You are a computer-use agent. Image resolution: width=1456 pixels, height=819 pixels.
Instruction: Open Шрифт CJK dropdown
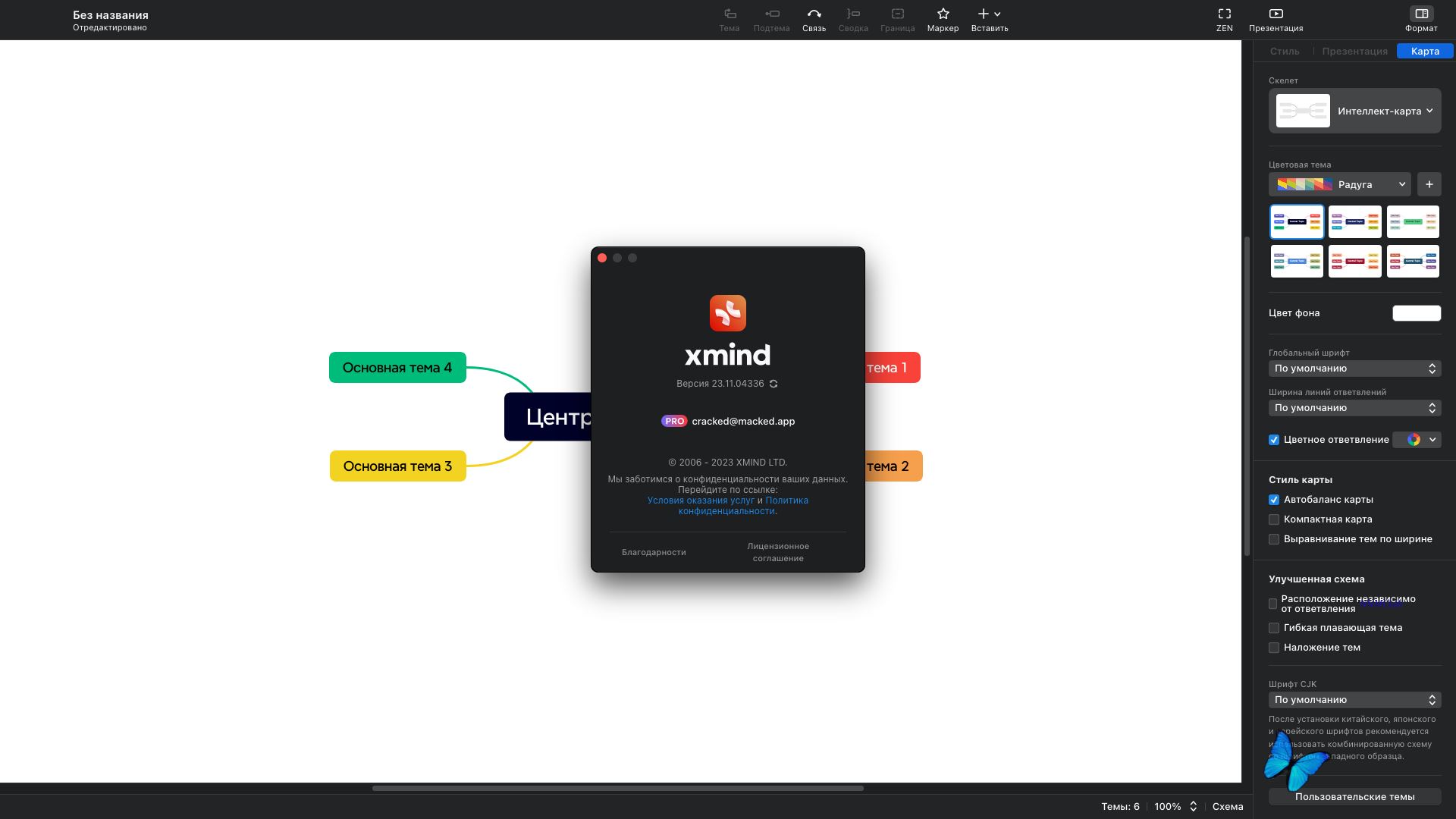[x=1354, y=700]
